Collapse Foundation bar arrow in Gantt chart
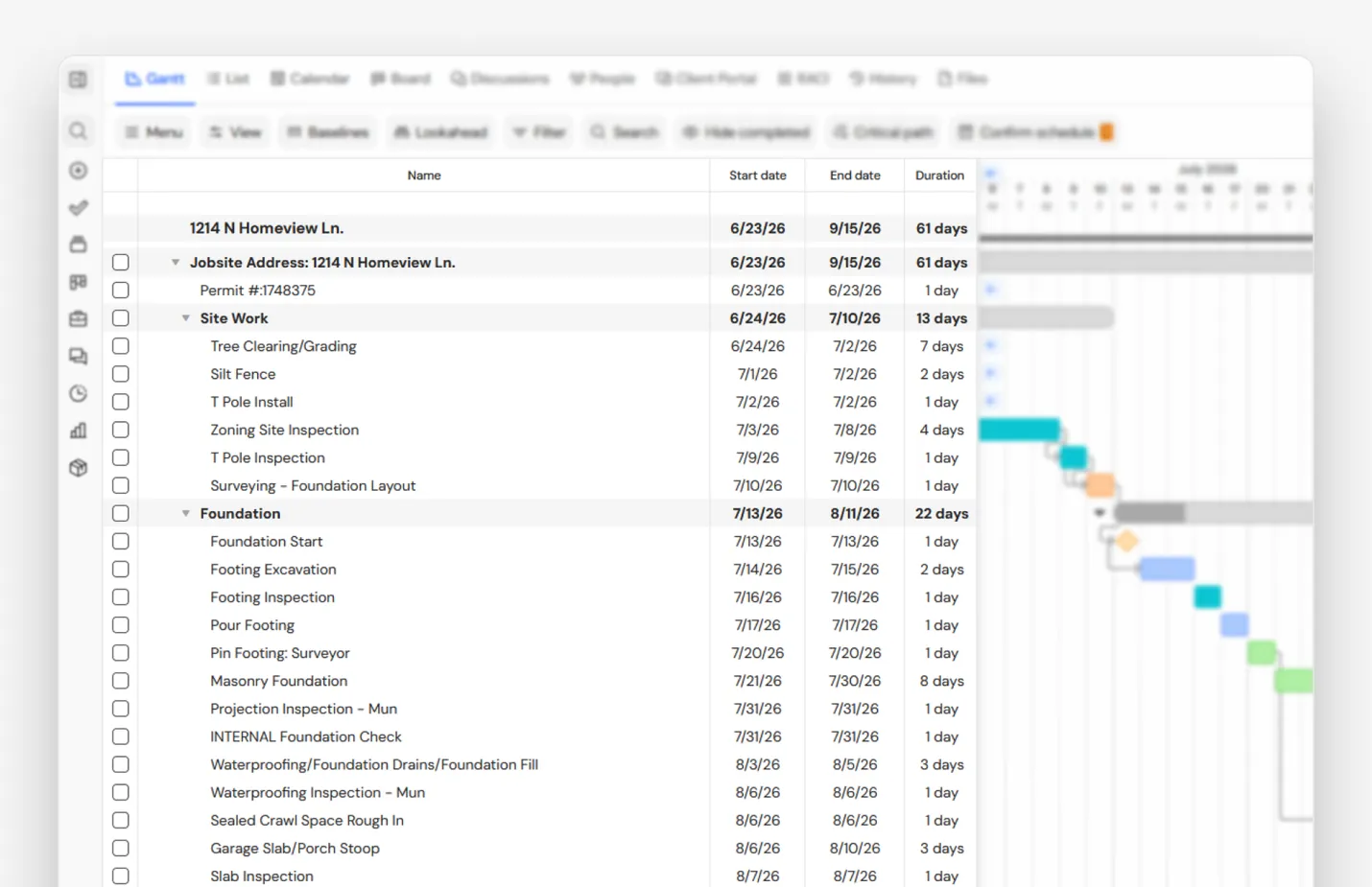The width and height of the screenshot is (1372, 887). [1100, 513]
